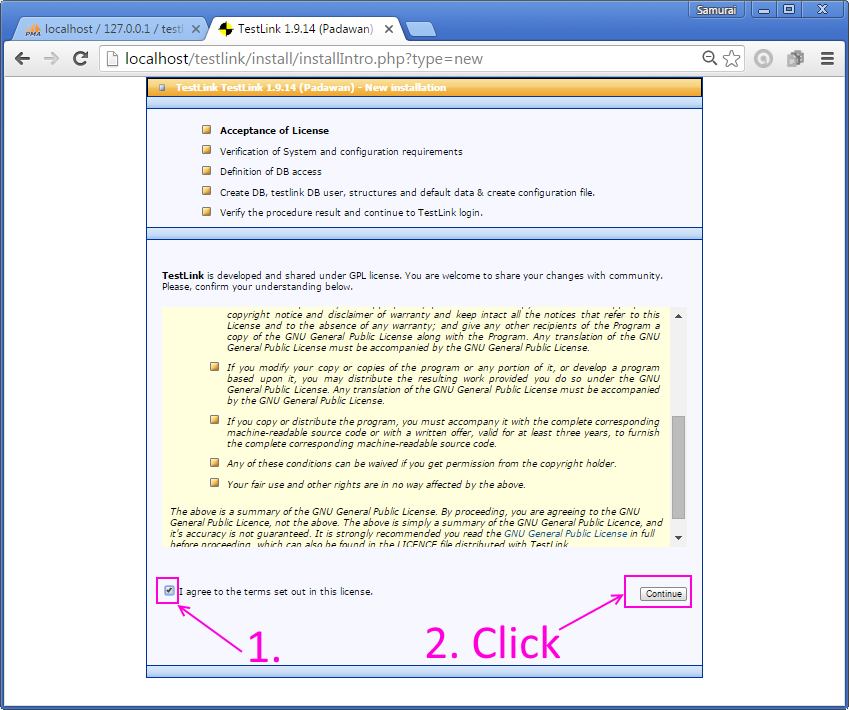Click the bullet icon beside Definition of DB access

pyautogui.click(x=206, y=171)
